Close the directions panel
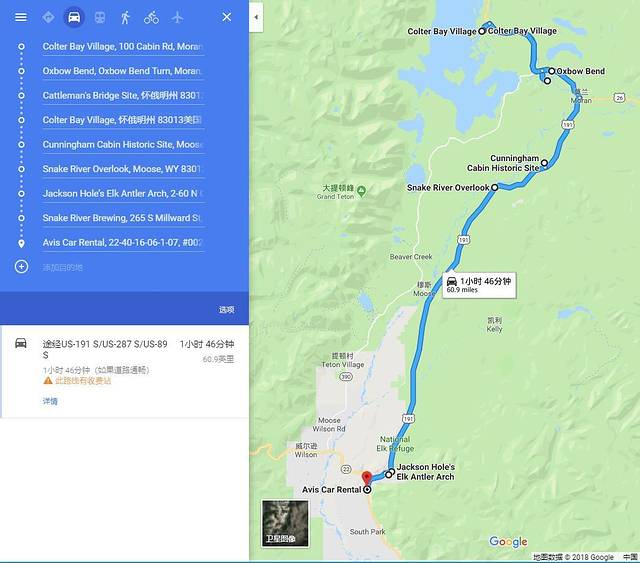640x563 pixels. pyautogui.click(x=227, y=17)
